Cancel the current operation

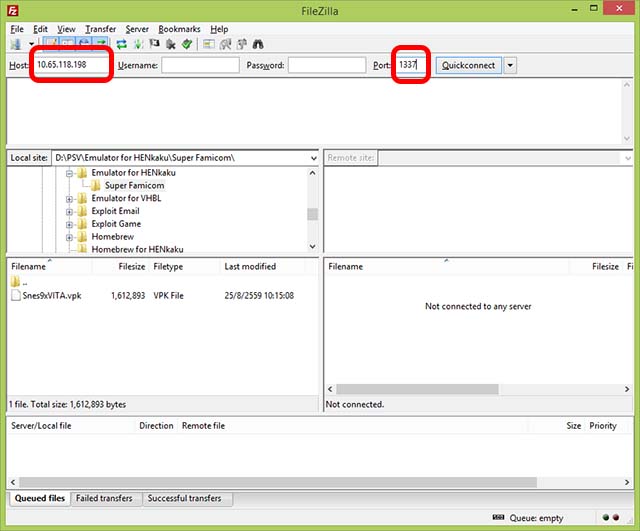[154, 44]
